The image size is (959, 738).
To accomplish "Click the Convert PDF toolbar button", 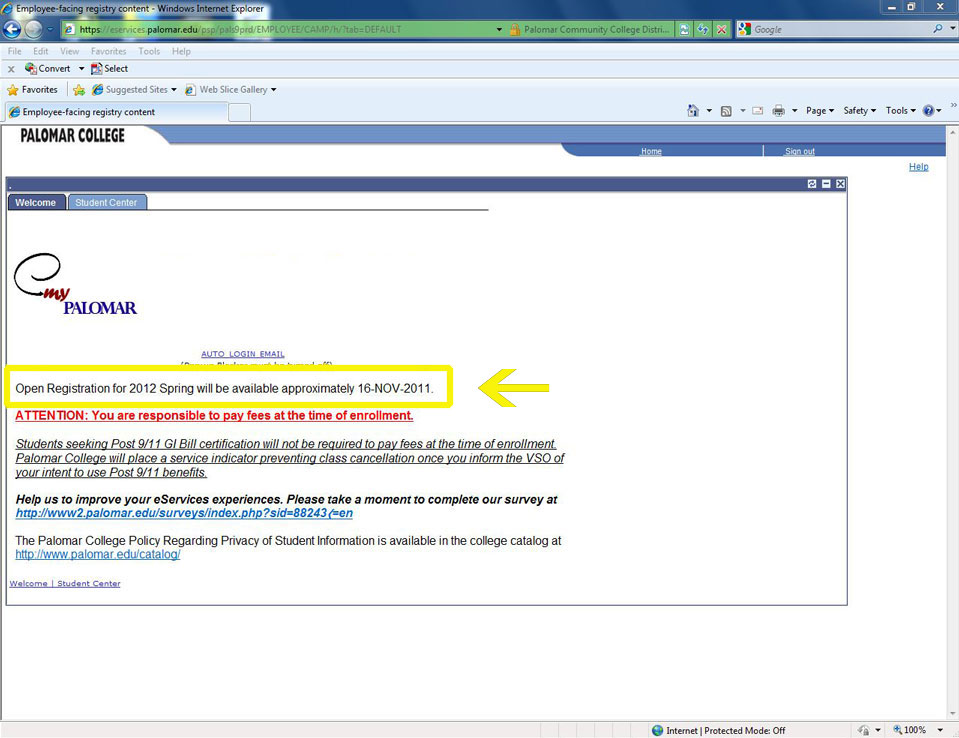I will click(x=48, y=68).
